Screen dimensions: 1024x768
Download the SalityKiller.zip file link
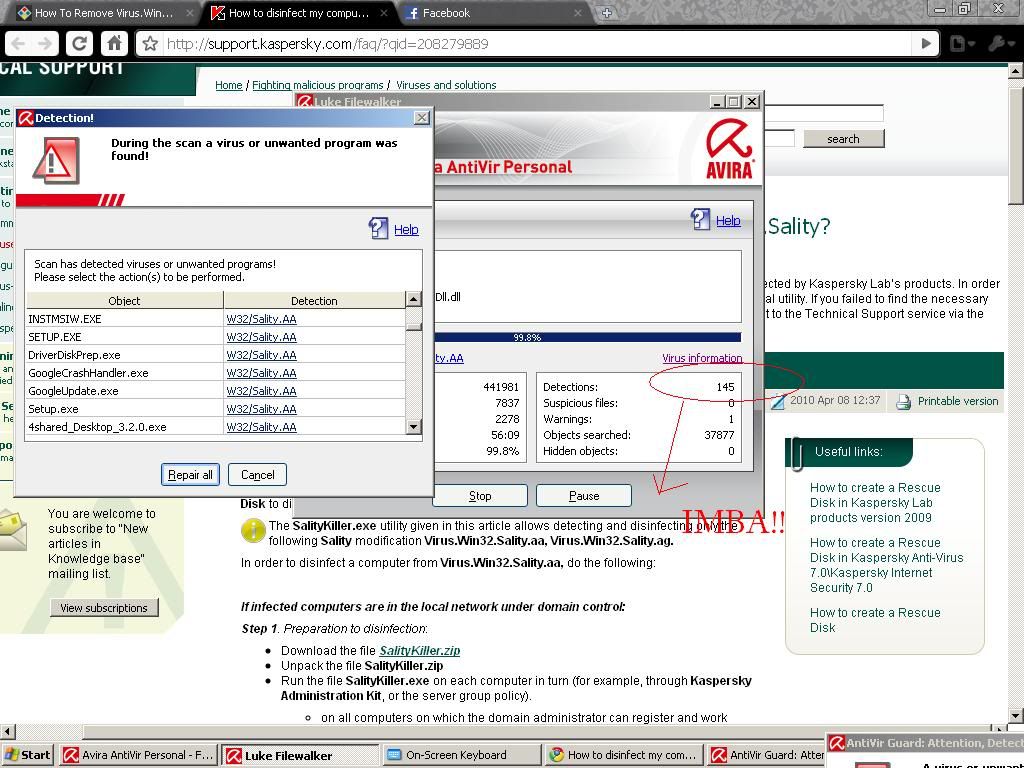tap(419, 650)
